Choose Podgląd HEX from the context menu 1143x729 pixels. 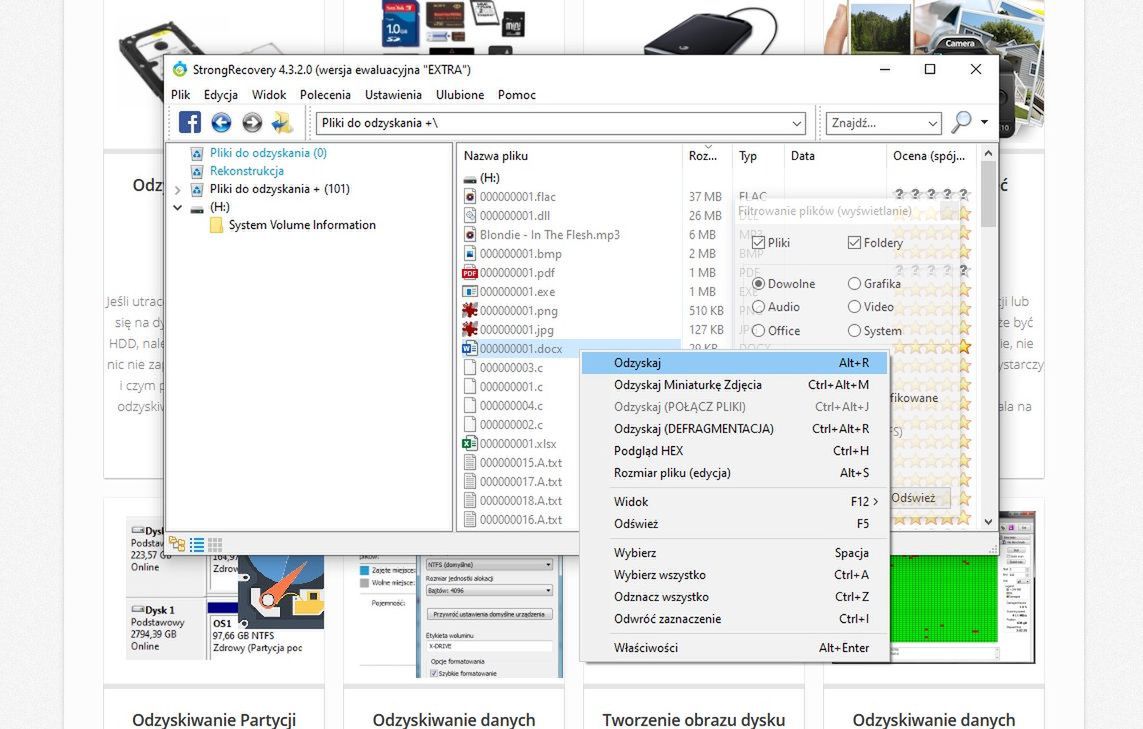(x=735, y=451)
